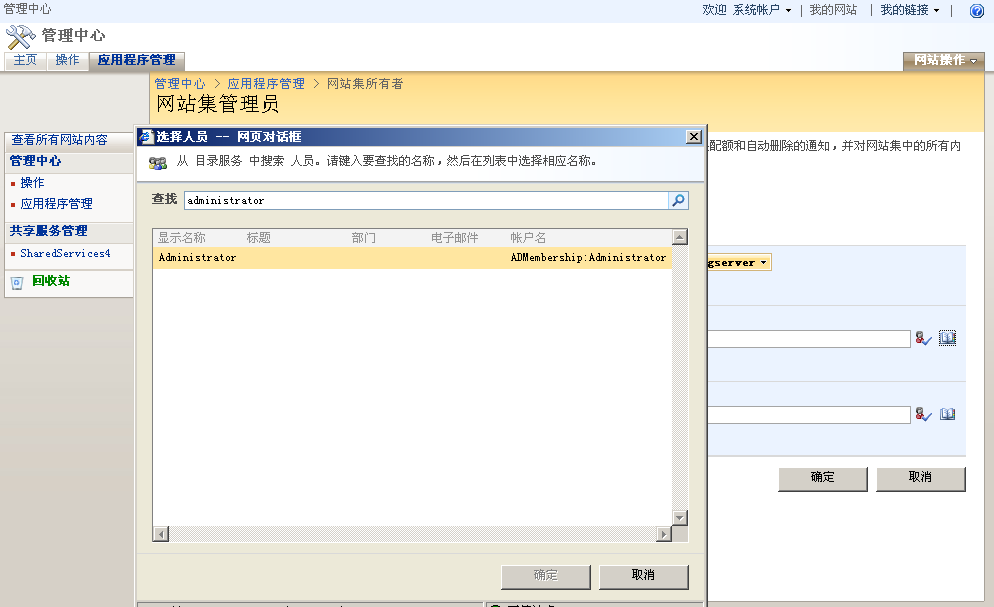Image resolution: width=994 pixels, height=607 pixels.
Task: Click second check names icon
Action: click(x=923, y=415)
